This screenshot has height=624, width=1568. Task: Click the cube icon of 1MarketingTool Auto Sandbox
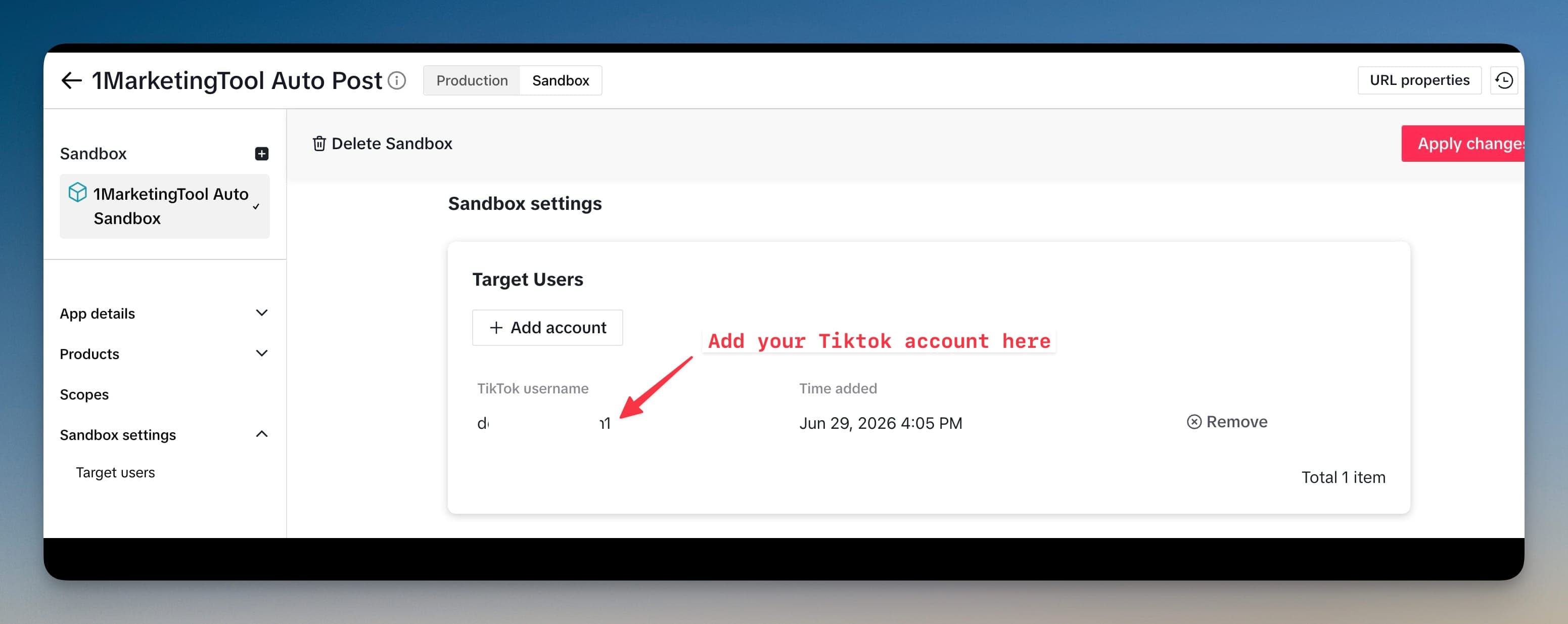click(77, 192)
